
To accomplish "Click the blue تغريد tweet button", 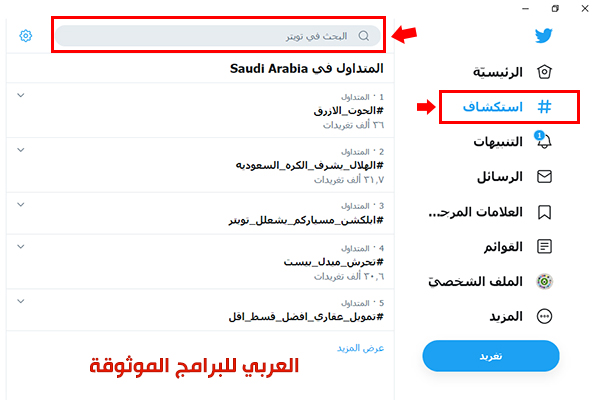I will click(490, 355).
